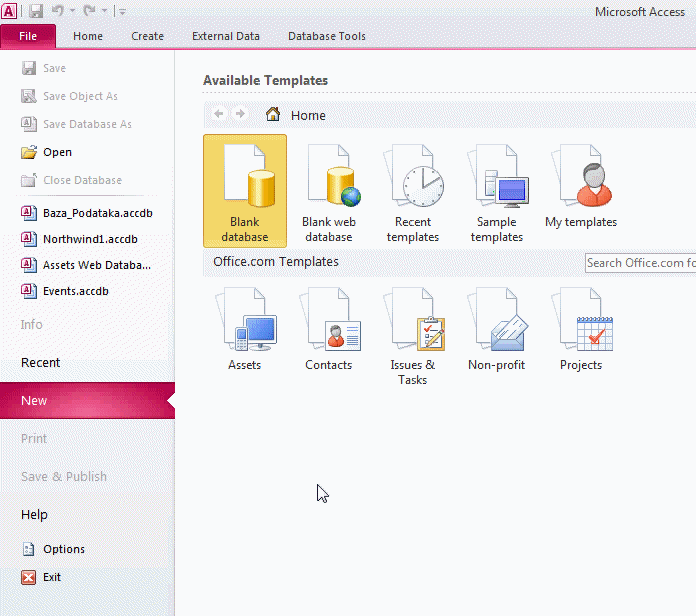
Task: Select the Blank database template
Action: (245, 191)
